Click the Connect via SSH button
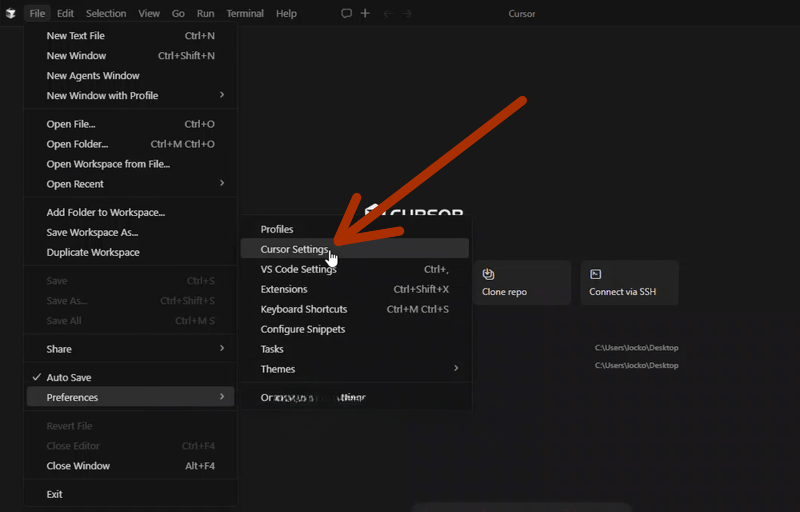The height and width of the screenshot is (512, 800). [x=629, y=283]
